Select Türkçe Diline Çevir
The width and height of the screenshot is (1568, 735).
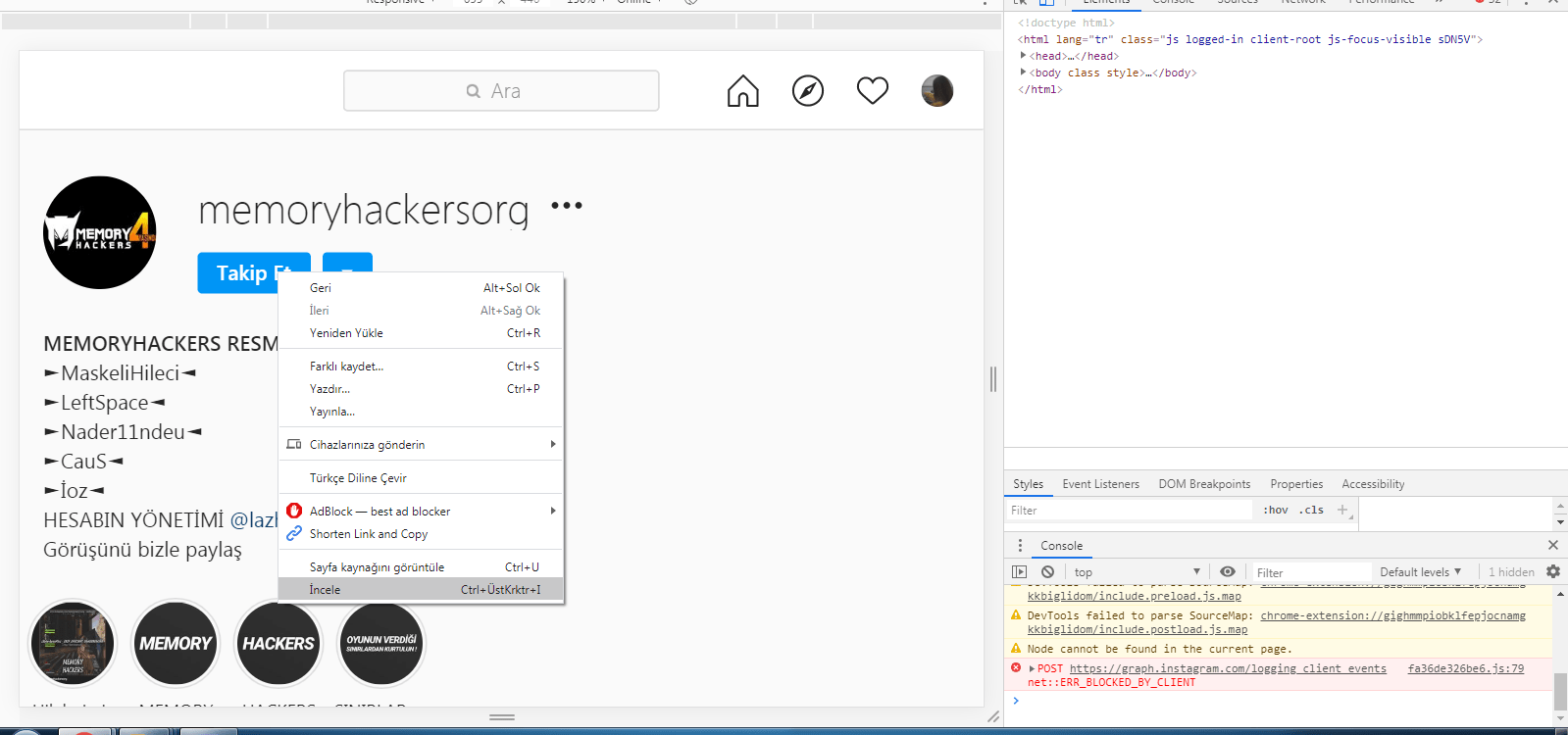[422, 478]
